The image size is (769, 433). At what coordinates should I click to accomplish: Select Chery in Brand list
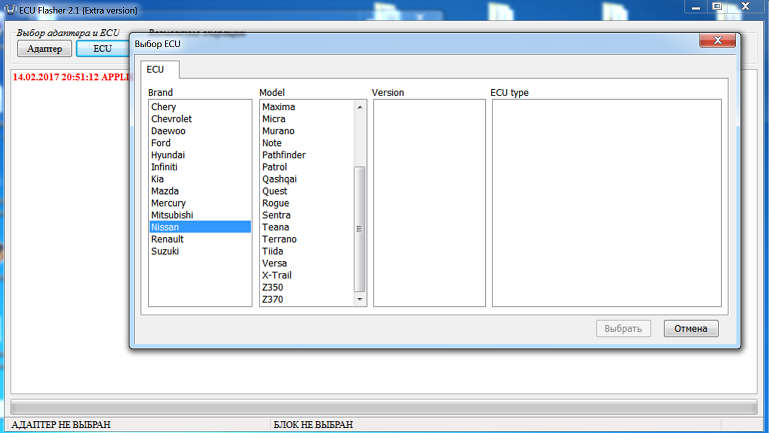pos(200,107)
